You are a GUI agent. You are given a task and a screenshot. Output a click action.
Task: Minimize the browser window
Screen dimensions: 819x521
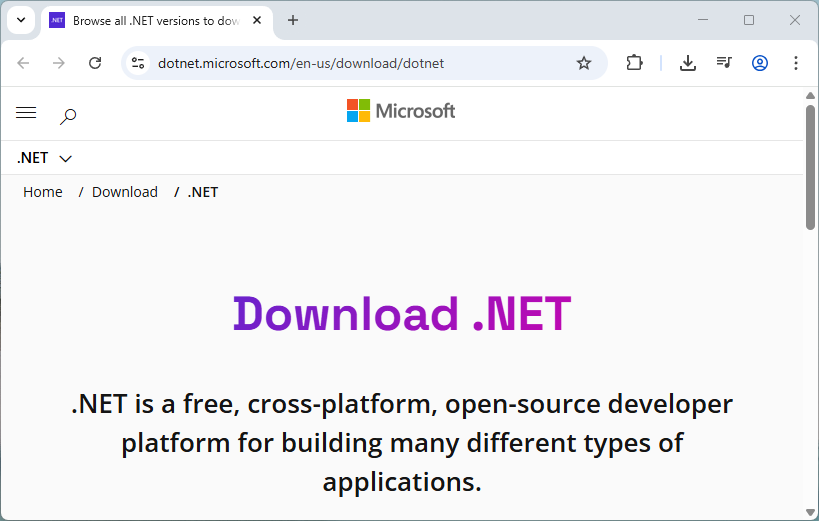[703, 20]
